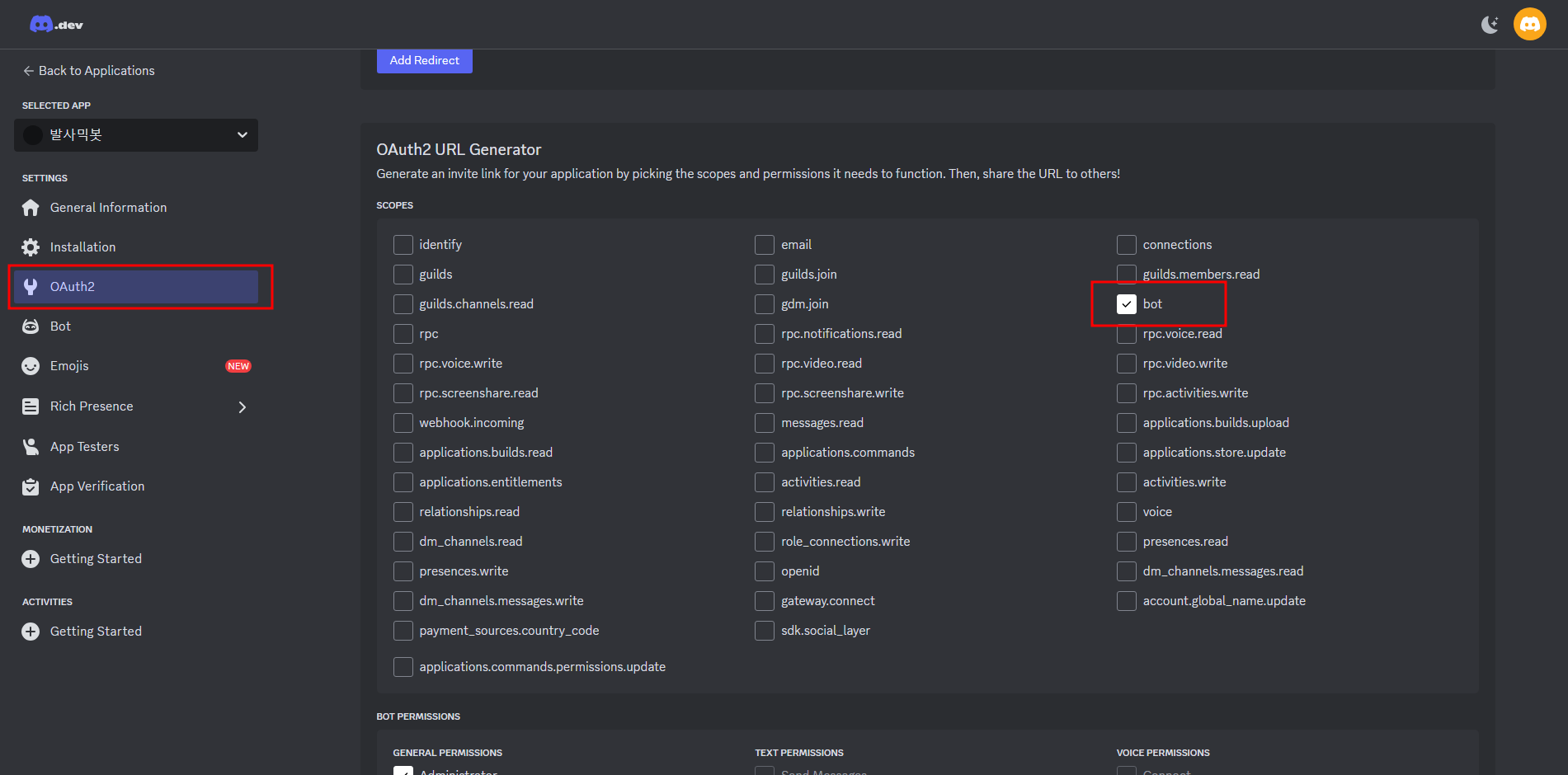Viewport: 1568px width, 775px height.
Task: Click the Add Redirect button
Action: 425,61
